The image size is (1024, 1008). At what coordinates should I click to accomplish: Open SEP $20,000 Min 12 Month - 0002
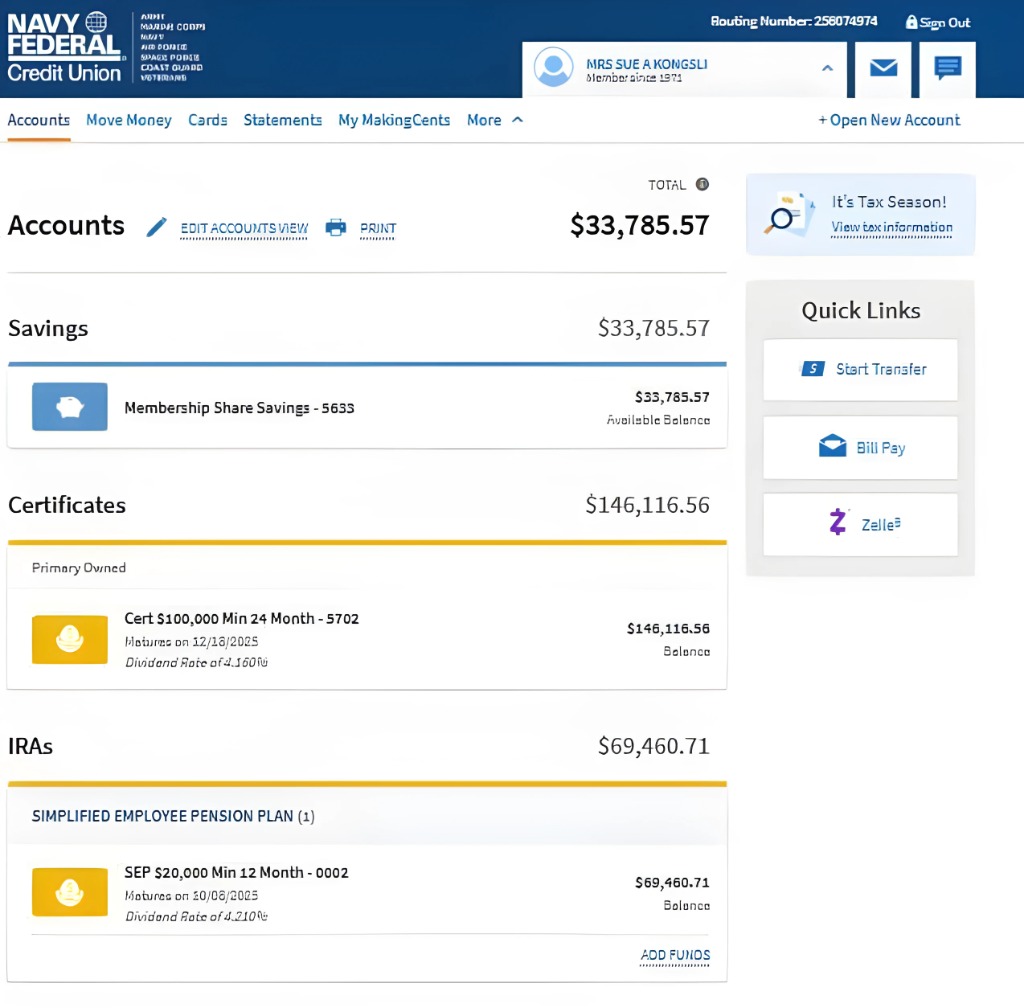[236, 872]
